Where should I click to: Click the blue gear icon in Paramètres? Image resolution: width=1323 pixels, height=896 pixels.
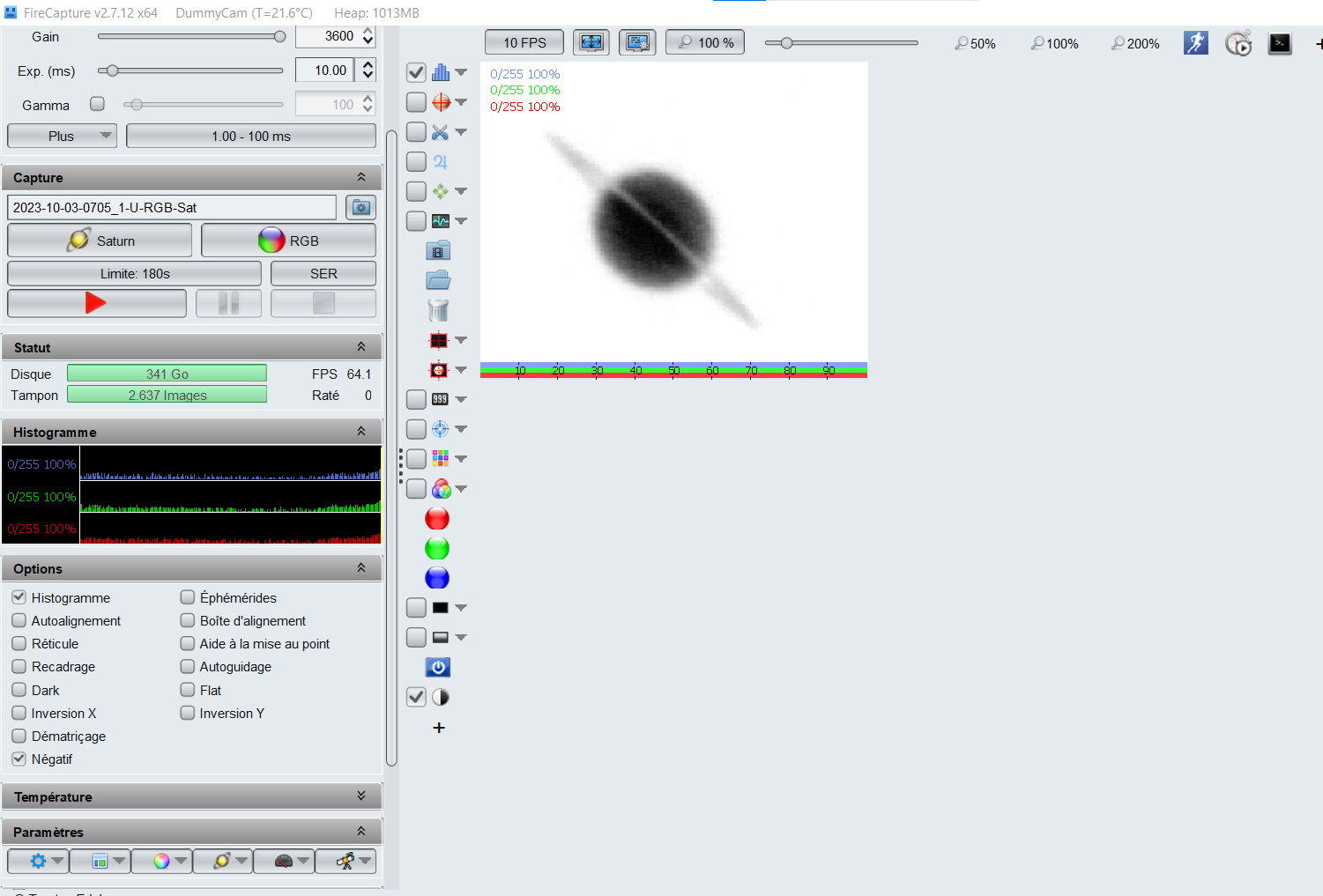click(x=38, y=861)
